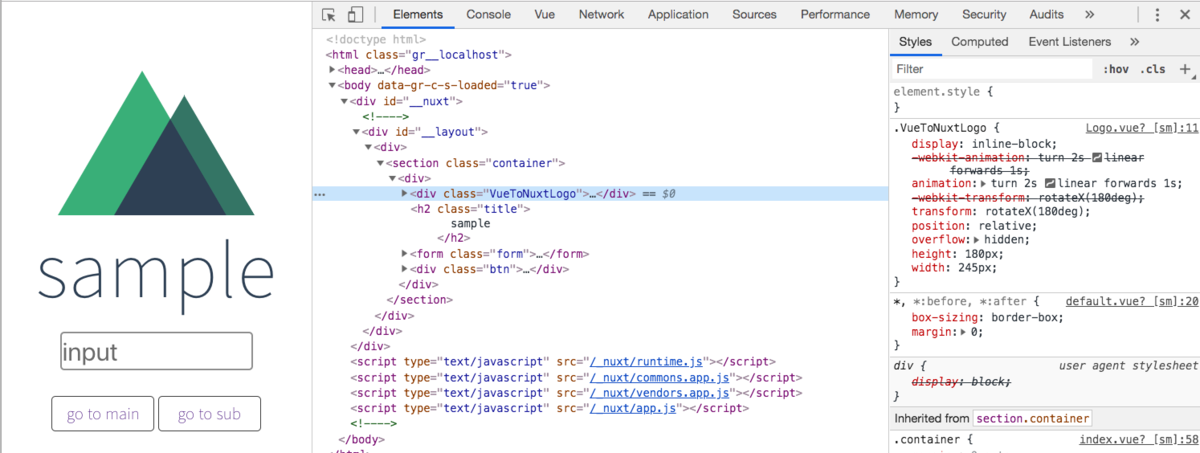Open _nuxt/runtime.js script link
This screenshot has width=1200, height=453.
(x=647, y=361)
